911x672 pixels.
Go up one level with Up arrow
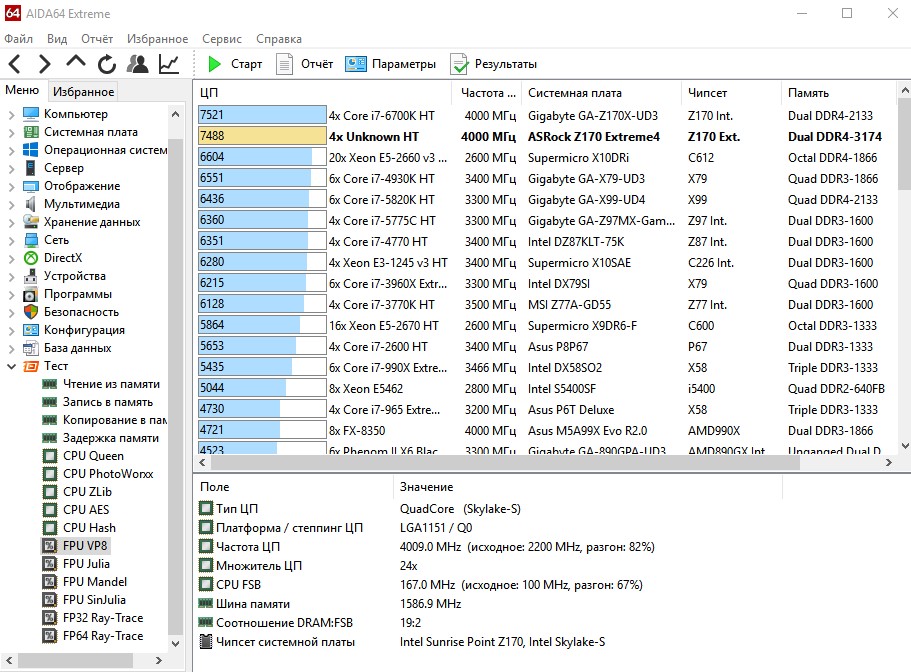[76, 62]
